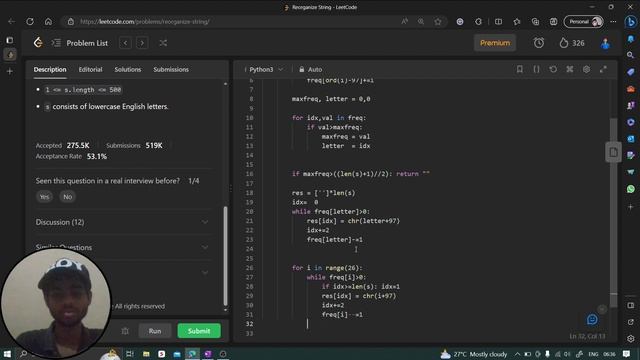The height and width of the screenshot is (360, 640).
Task: Toggle split screen icon in browser toolbar
Action: coord(498,22)
